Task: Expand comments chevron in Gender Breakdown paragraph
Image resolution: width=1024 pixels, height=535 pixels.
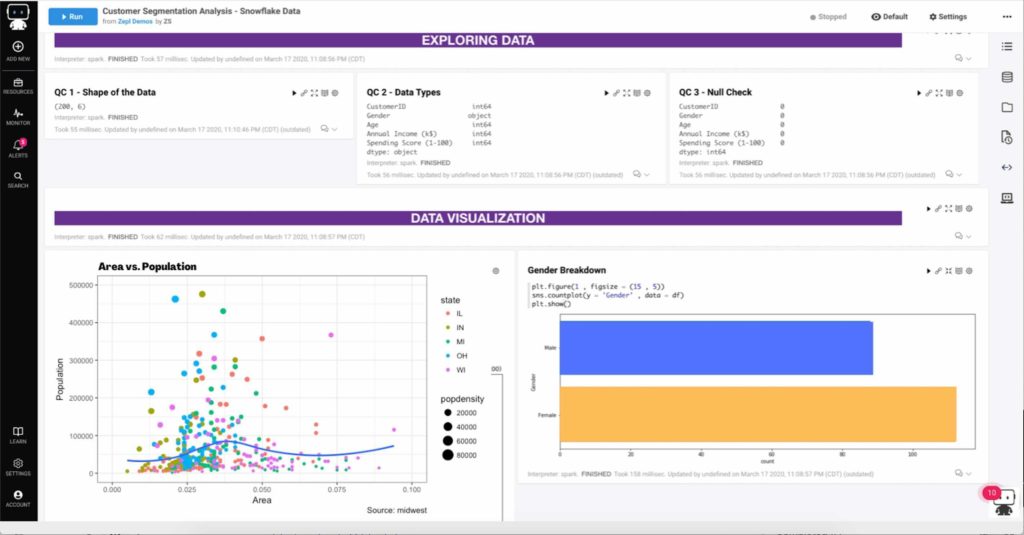Action: point(968,474)
